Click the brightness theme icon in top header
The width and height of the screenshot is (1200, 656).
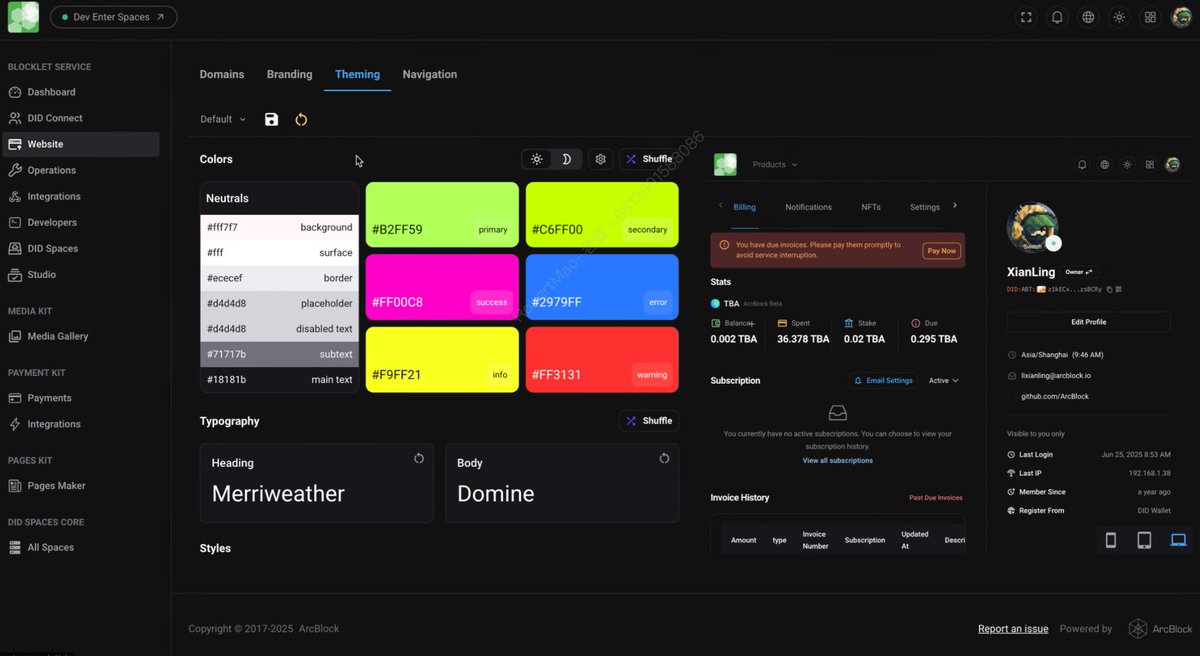(1119, 17)
